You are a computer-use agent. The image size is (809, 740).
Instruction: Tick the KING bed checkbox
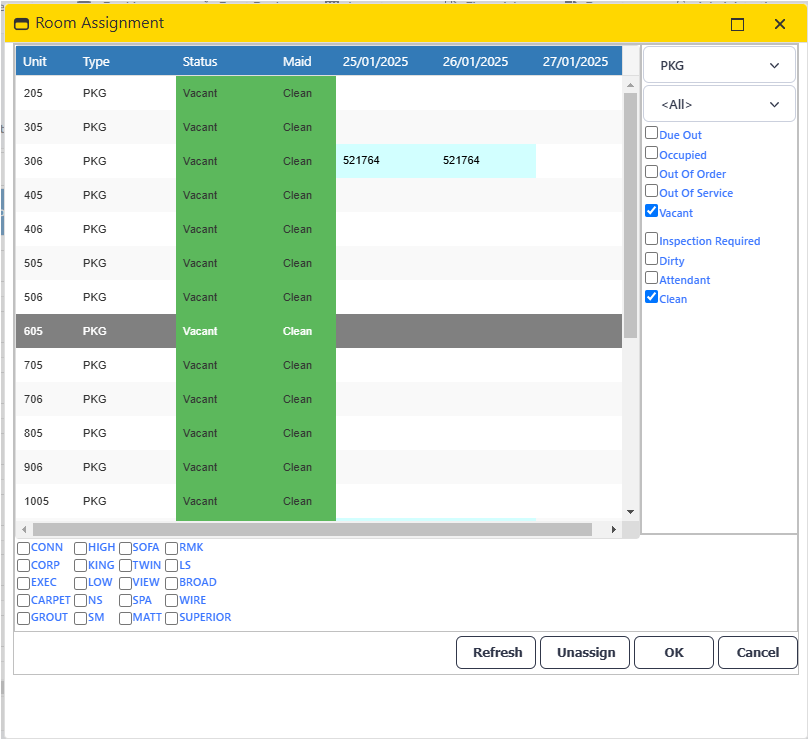pos(80,566)
